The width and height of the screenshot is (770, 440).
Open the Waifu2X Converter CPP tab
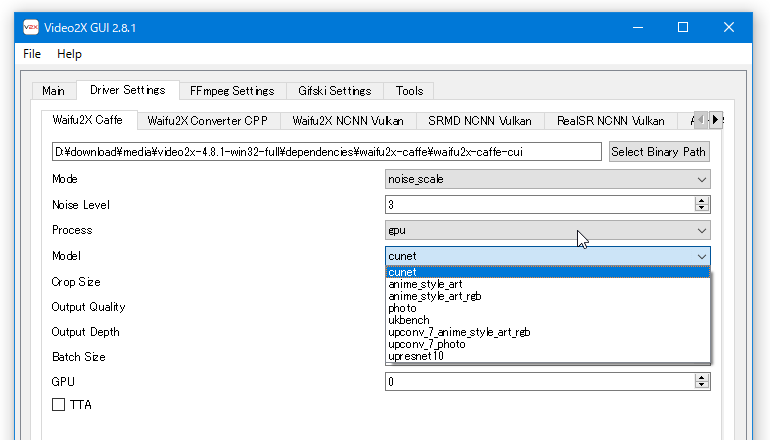[207, 121]
